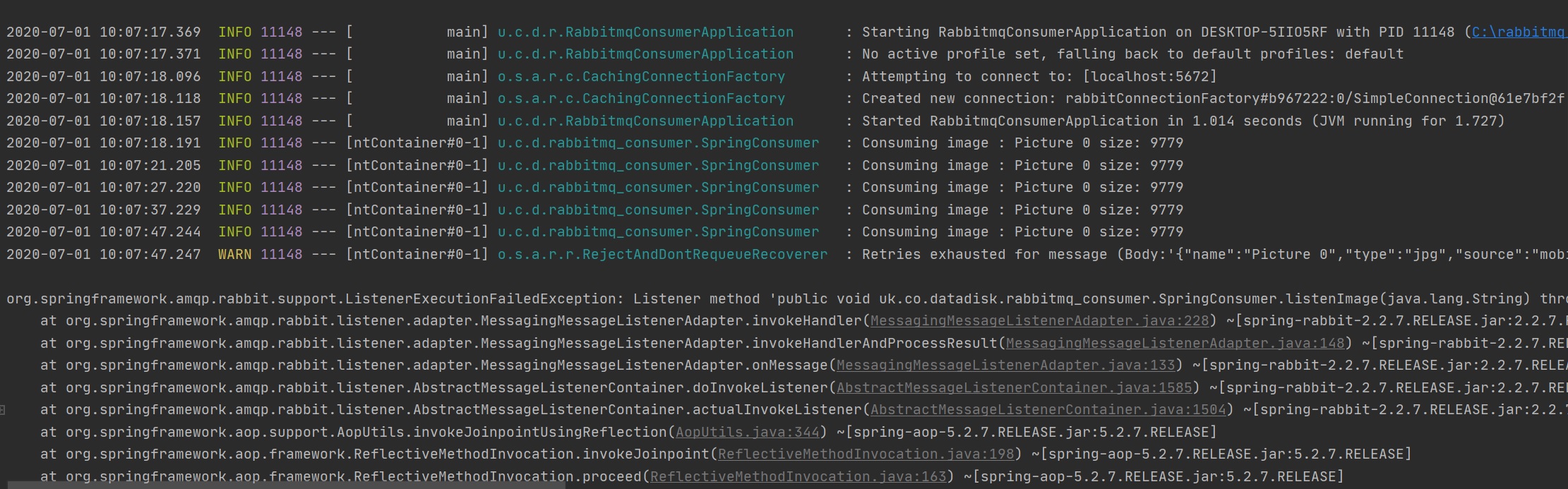The height and width of the screenshot is (489, 1568).
Task: Click the 'Retries exhausted for message' text
Action: pyautogui.click(x=984, y=255)
